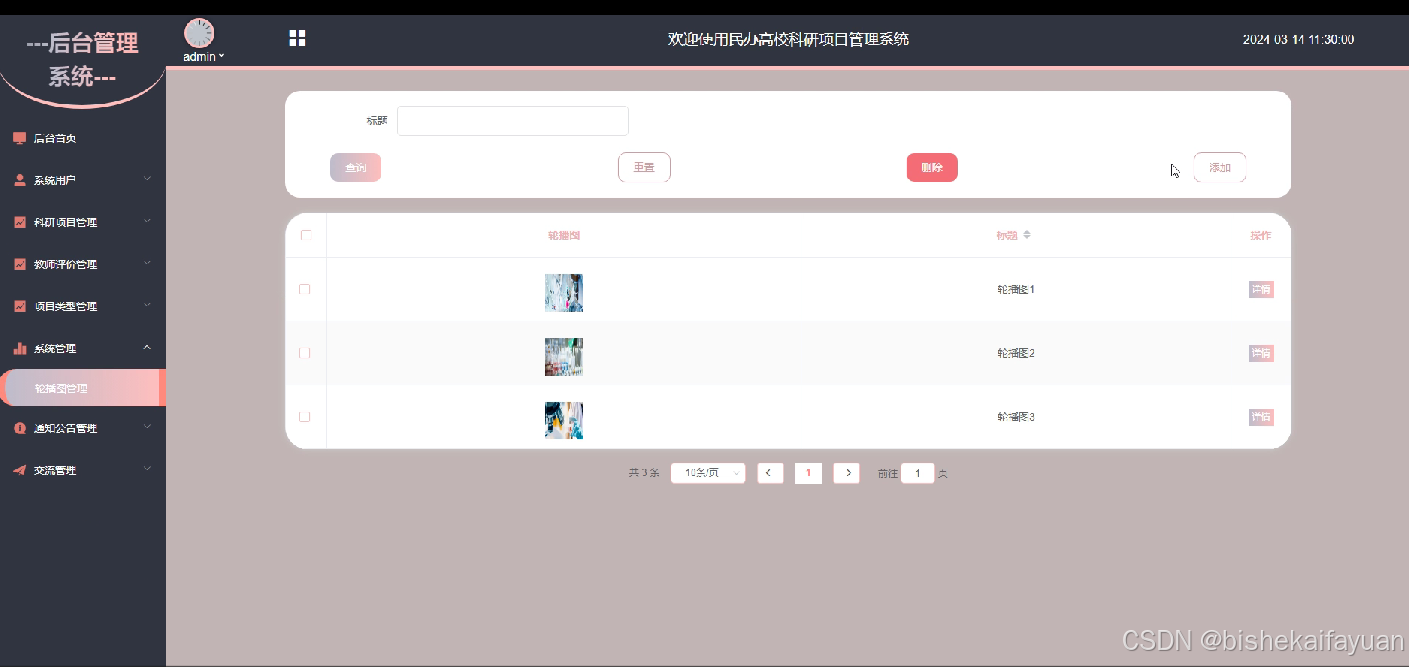Expand 交流管理 chevron
This screenshot has width=1409, height=667.
tap(147, 469)
